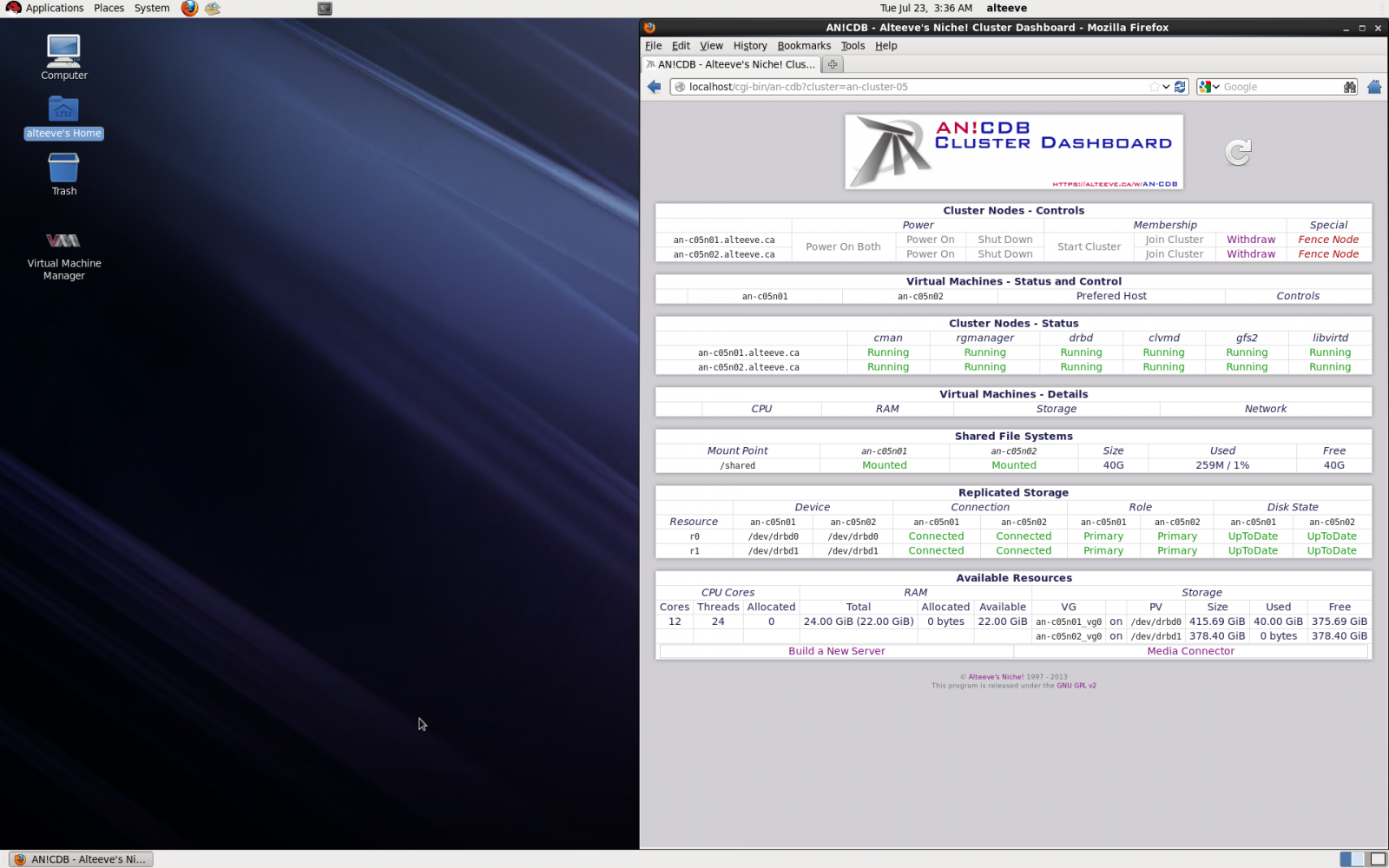Open the Google search engine dropdown
This screenshot has width=1389, height=868.
coord(1209,87)
